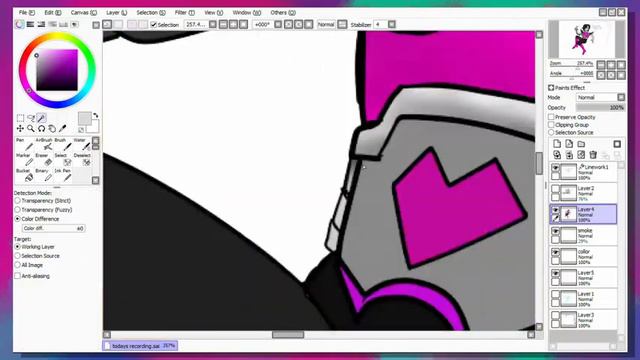
Task: Open the Filter menu
Action: pos(184,13)
